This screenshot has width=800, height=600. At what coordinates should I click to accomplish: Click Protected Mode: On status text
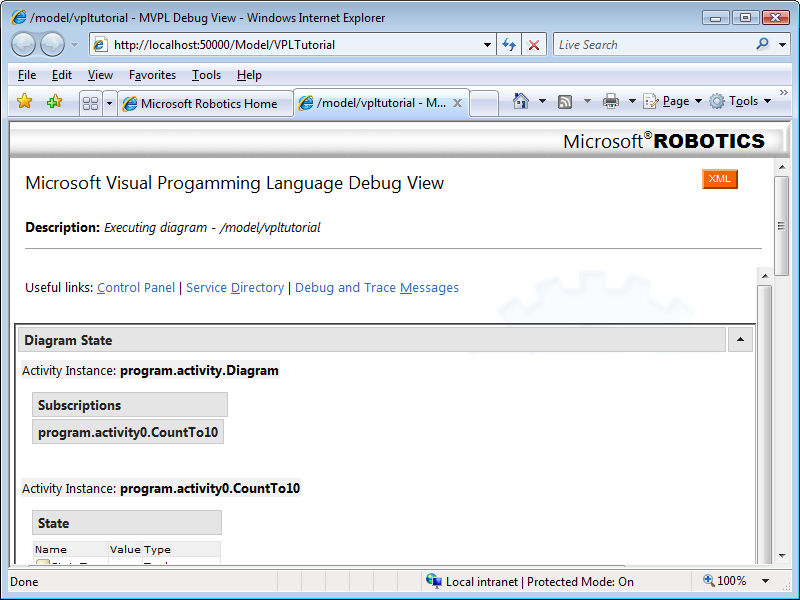(580, 582)
